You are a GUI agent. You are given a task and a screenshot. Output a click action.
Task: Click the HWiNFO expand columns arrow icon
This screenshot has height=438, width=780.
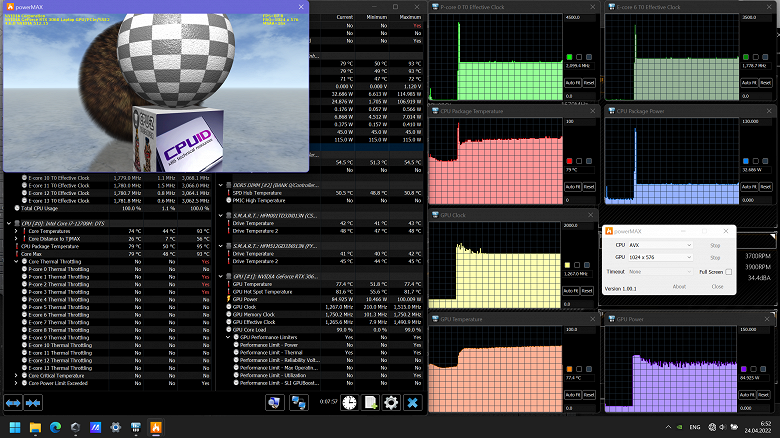[13, 403]
